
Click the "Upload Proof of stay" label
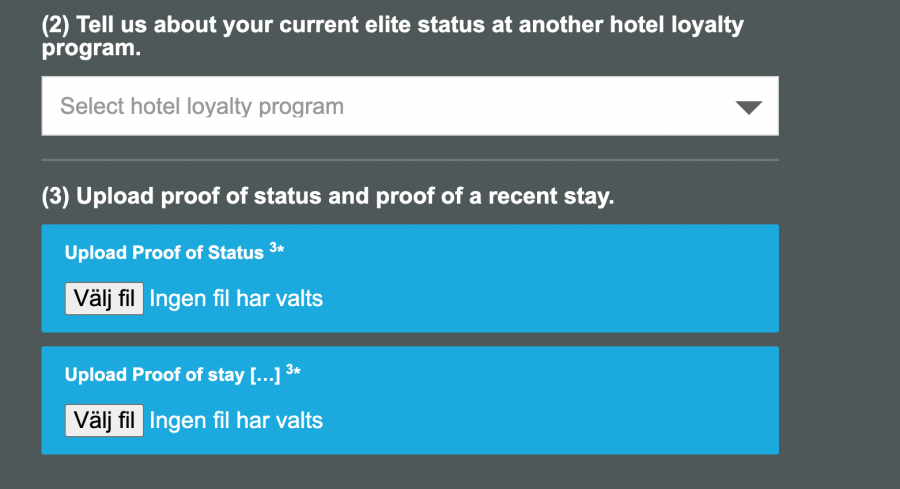(x=154, y=375)
